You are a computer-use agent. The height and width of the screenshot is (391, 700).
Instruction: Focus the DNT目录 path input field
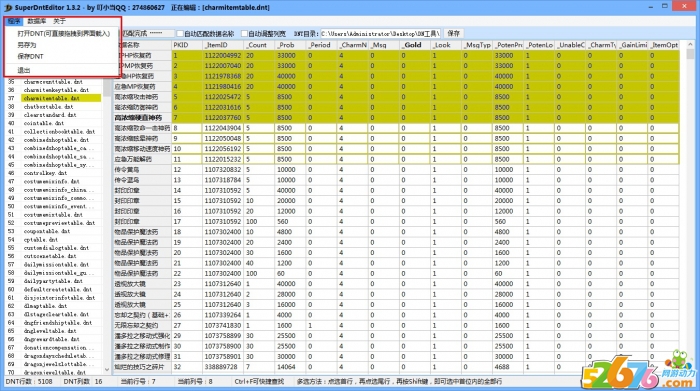point(380,33)
